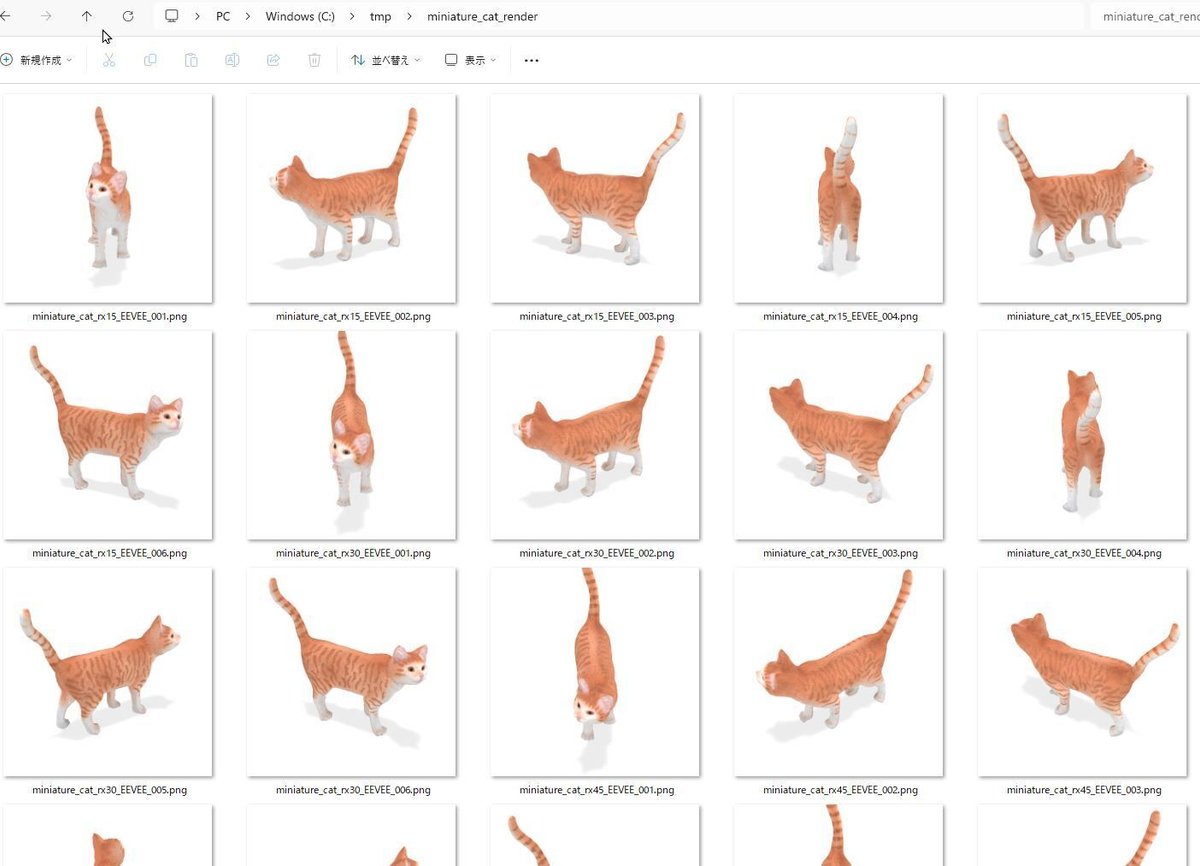Select thumbnail of miniature_cat_rx30_EEVEE_005.png
The height and width of the screenshot is (866, 1200).
pyautogui.click(x=108, y=673)
